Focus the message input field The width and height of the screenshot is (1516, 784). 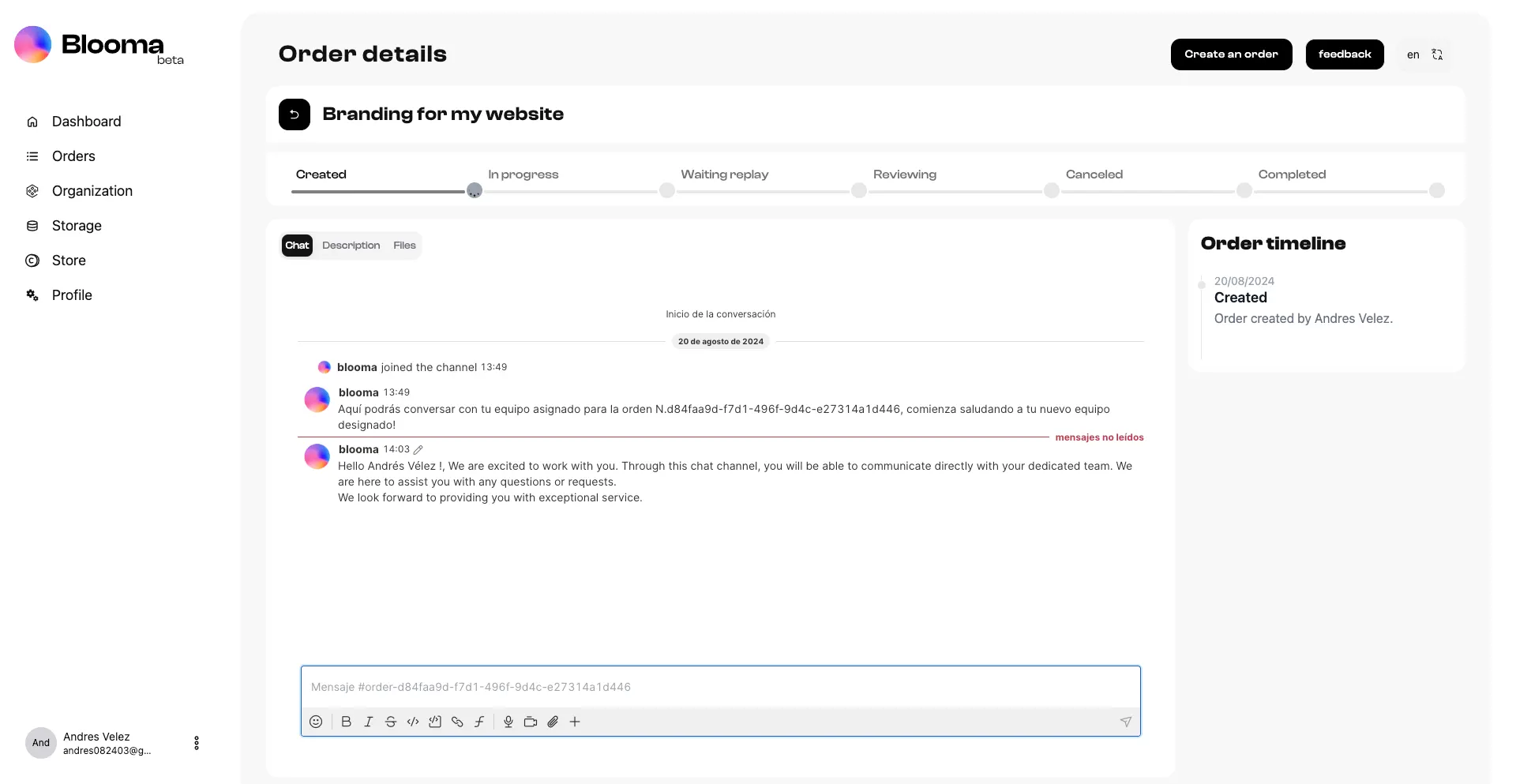coord(720,687)
